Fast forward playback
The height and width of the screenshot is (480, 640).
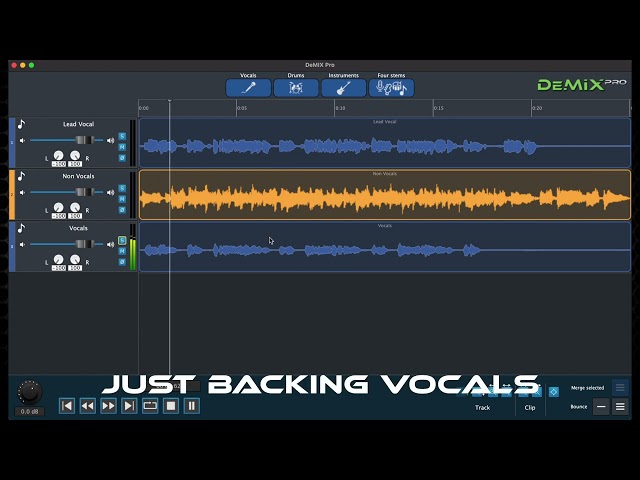109,406
